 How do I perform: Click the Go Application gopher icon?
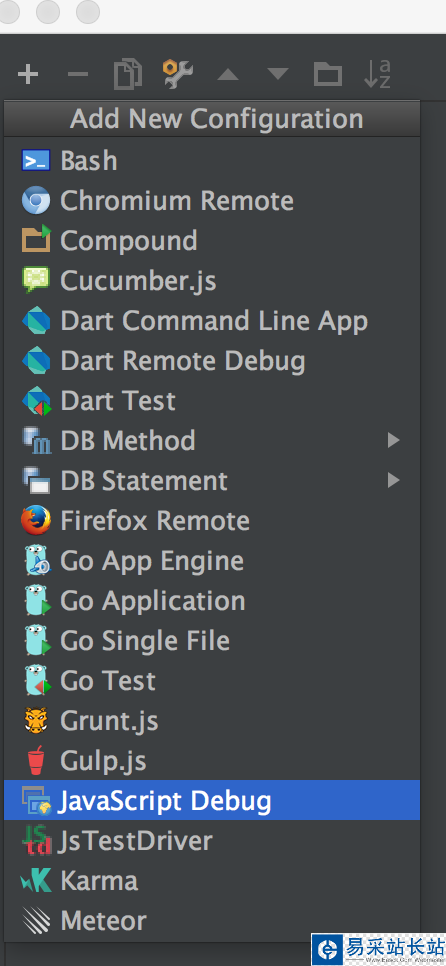click(x=37, y=601)
